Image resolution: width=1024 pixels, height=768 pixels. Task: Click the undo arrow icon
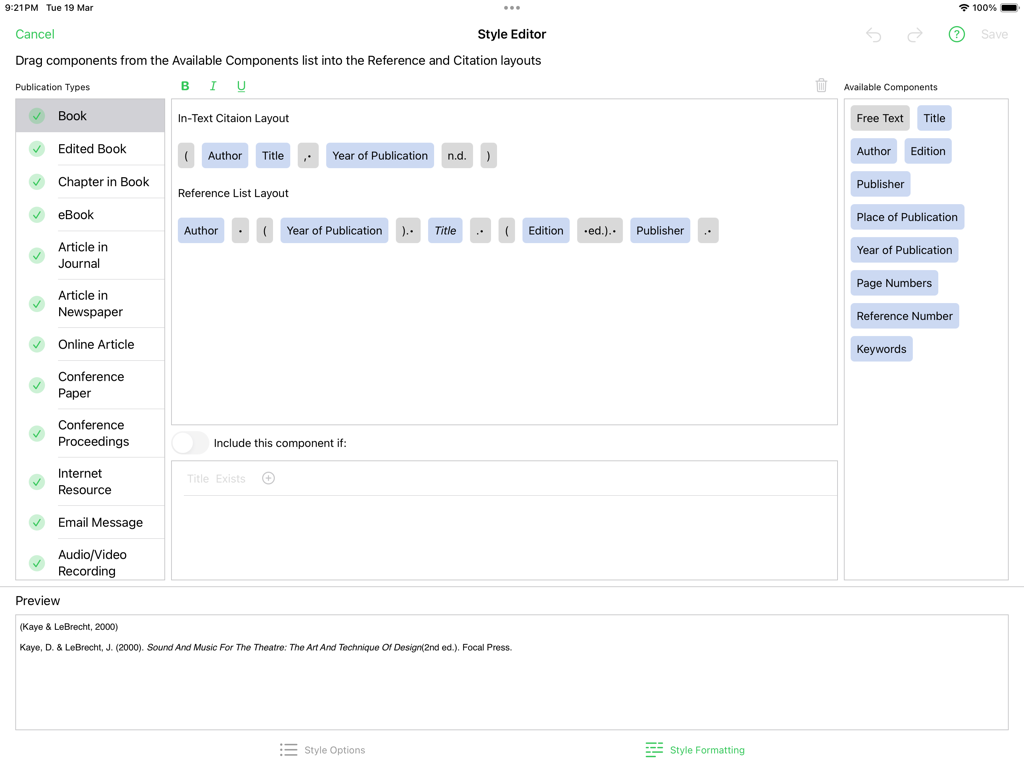(x=873, y=34)
